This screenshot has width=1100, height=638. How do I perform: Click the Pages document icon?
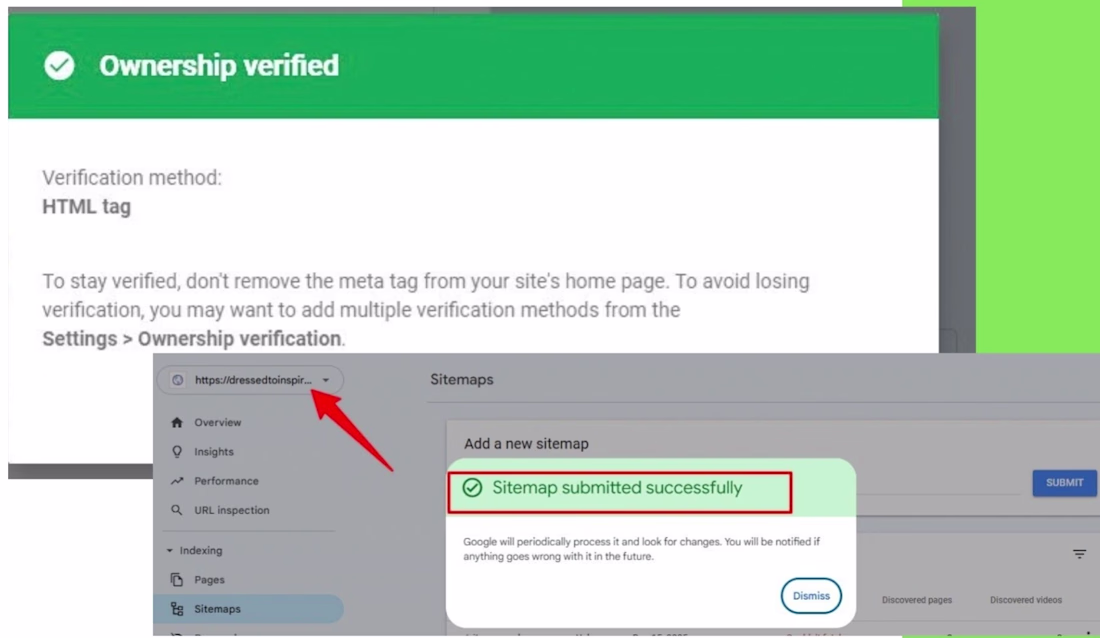point(177,580)
